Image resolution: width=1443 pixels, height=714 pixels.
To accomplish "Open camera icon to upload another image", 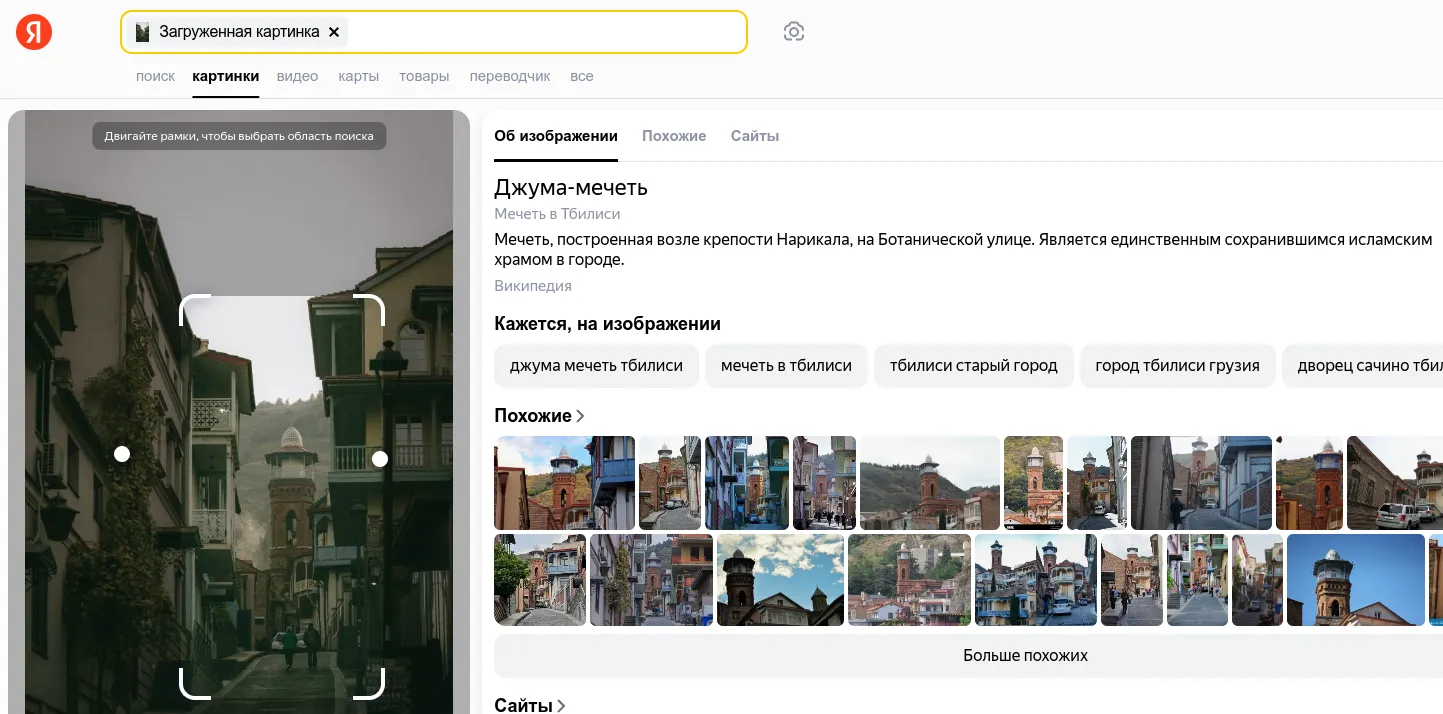I will click(x=793, y=31).
